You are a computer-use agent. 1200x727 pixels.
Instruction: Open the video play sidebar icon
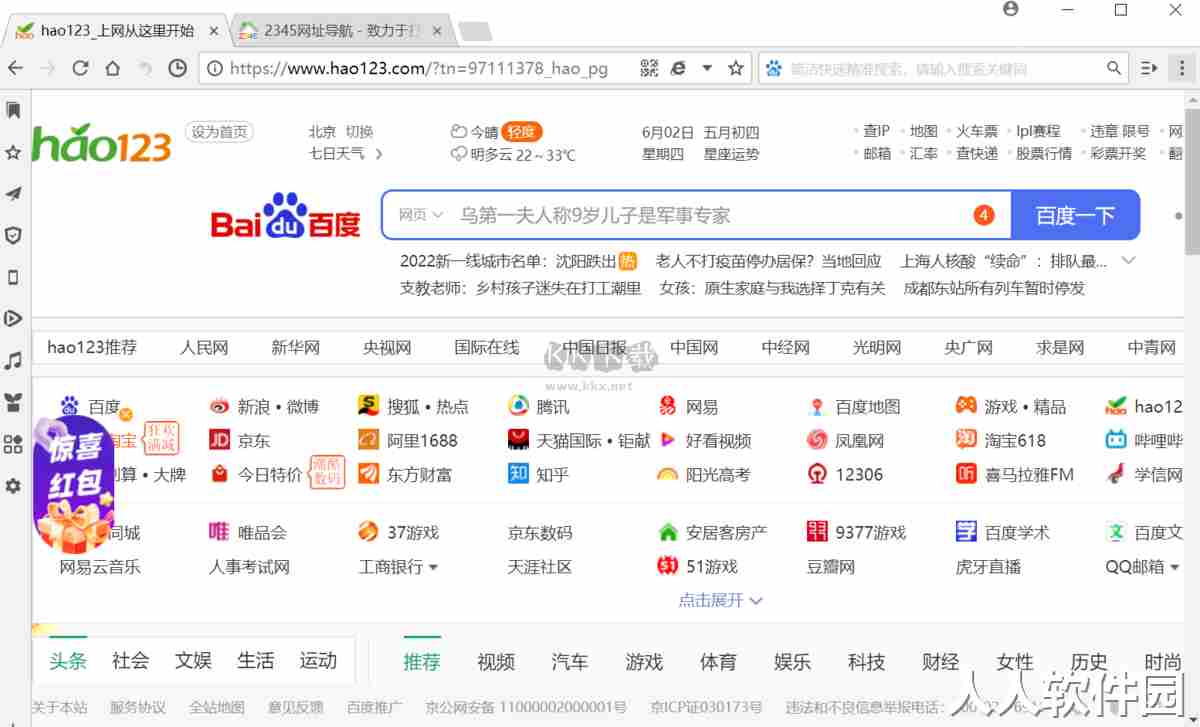pos(13,319)
